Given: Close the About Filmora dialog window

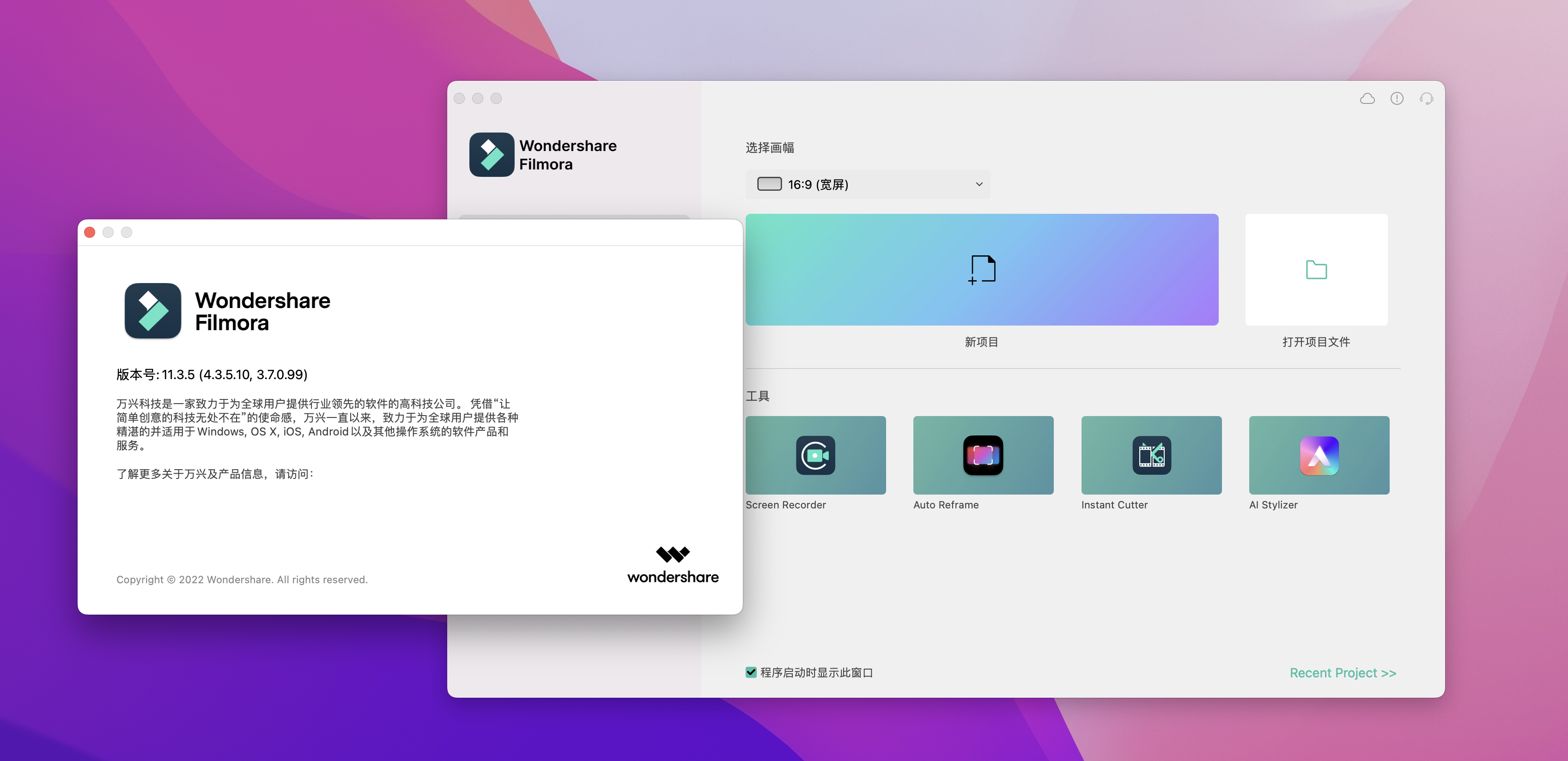Looking at the screenshot, I should click(x=90, y=232).
